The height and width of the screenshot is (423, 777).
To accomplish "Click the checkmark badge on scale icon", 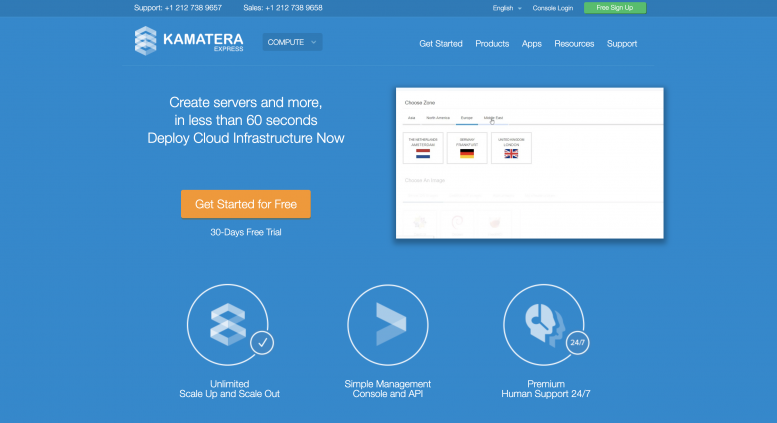I will tap(262, 343).
